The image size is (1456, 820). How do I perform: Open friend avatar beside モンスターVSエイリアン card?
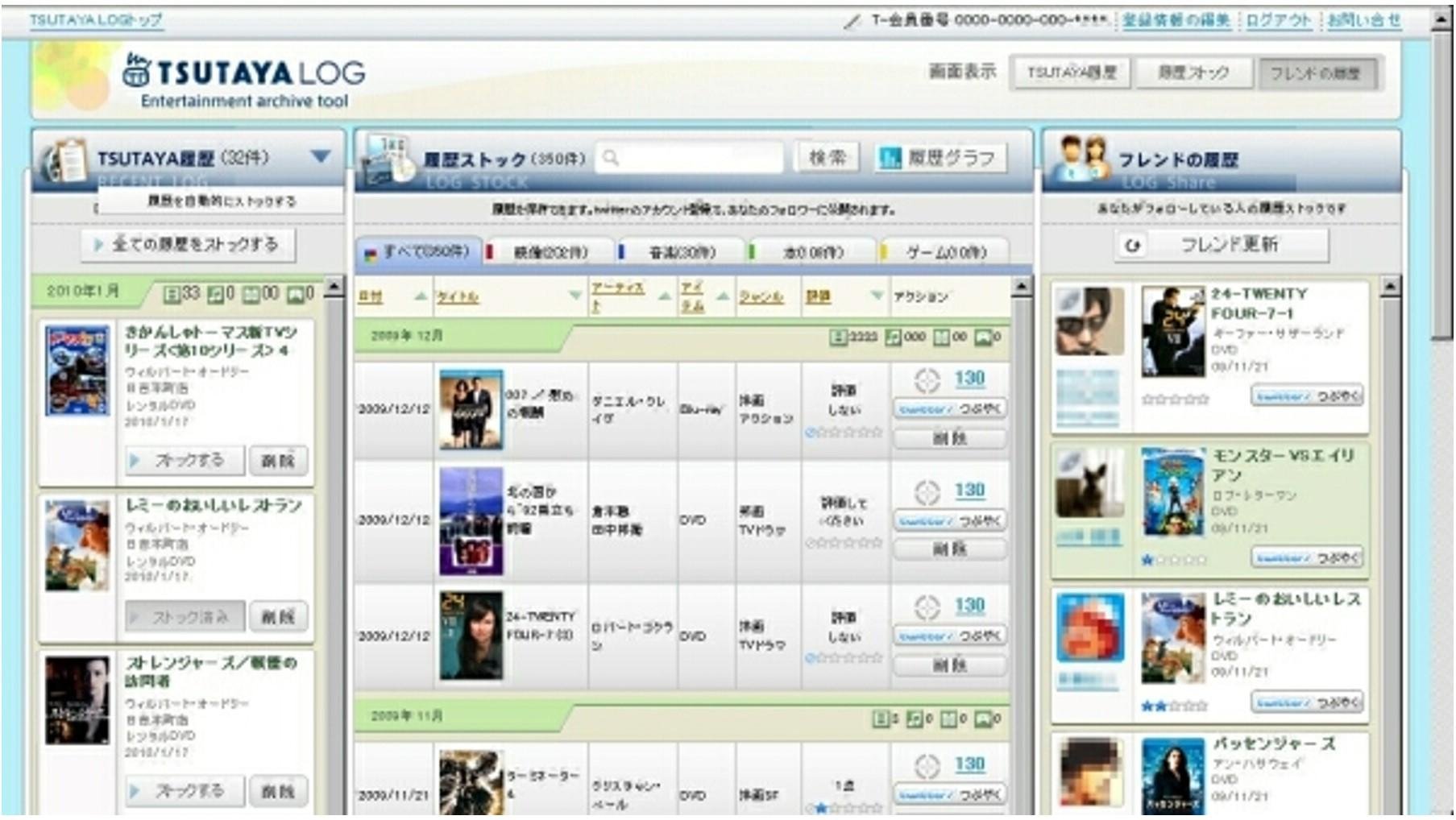click(1089, 482)
